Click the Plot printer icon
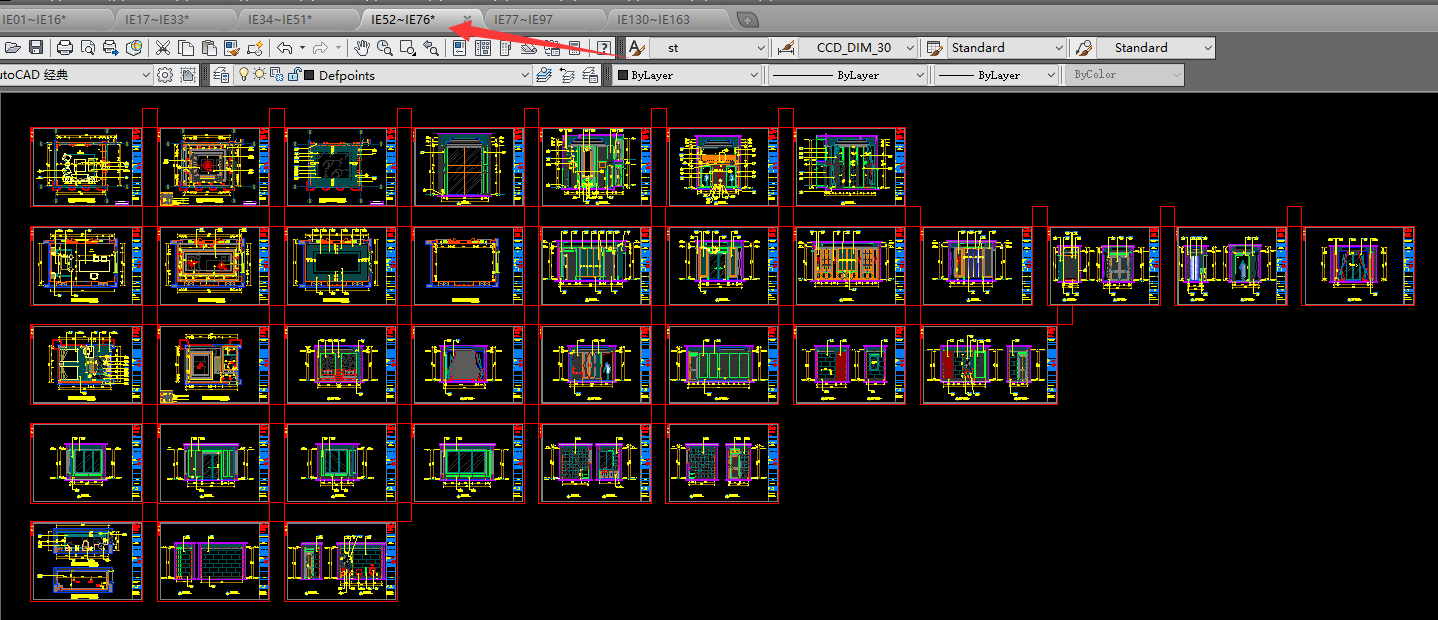Image resolution: width=1438 pixels, height=620 pixels. pyautogui.click(x=65, y=47)
